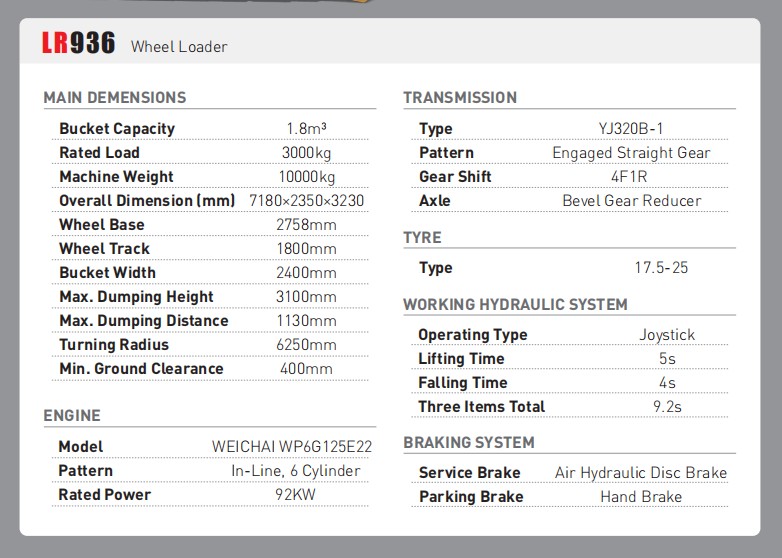Select the 3000kg Rated Load value
Screen dimensions: 782x558
click(x=306, y=153)
